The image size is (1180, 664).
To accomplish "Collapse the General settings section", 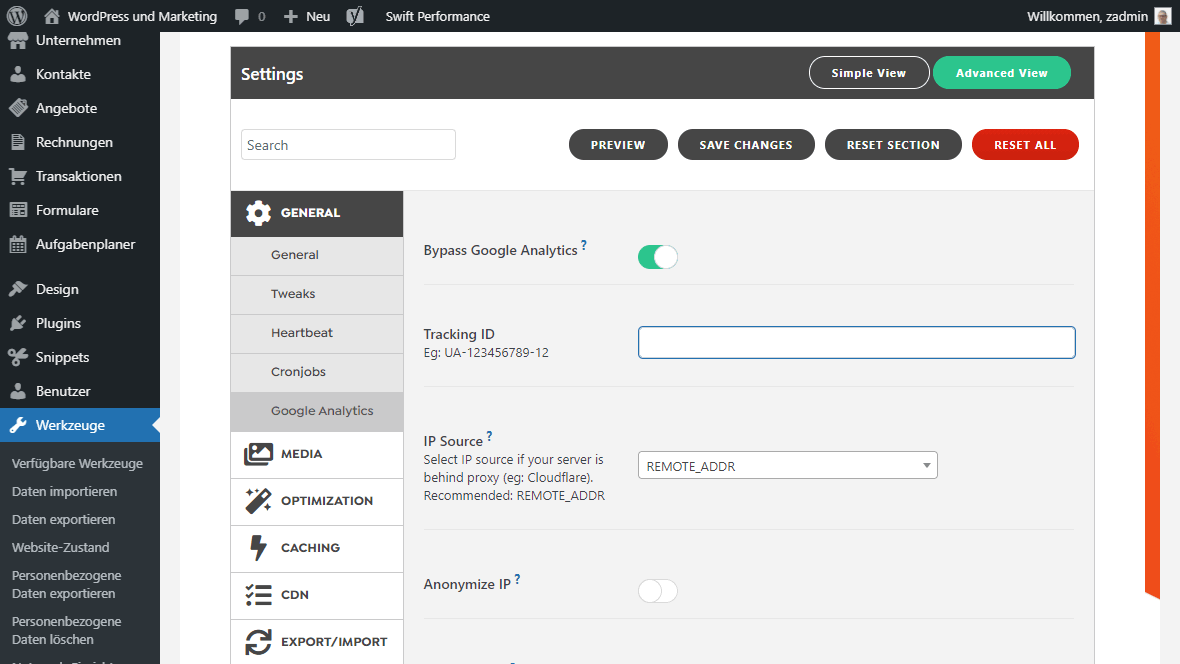I will click(316, 213).
